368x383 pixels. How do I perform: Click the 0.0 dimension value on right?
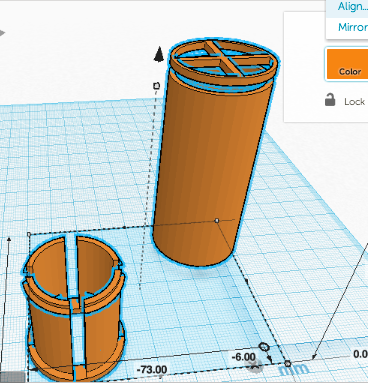point(361,354)
